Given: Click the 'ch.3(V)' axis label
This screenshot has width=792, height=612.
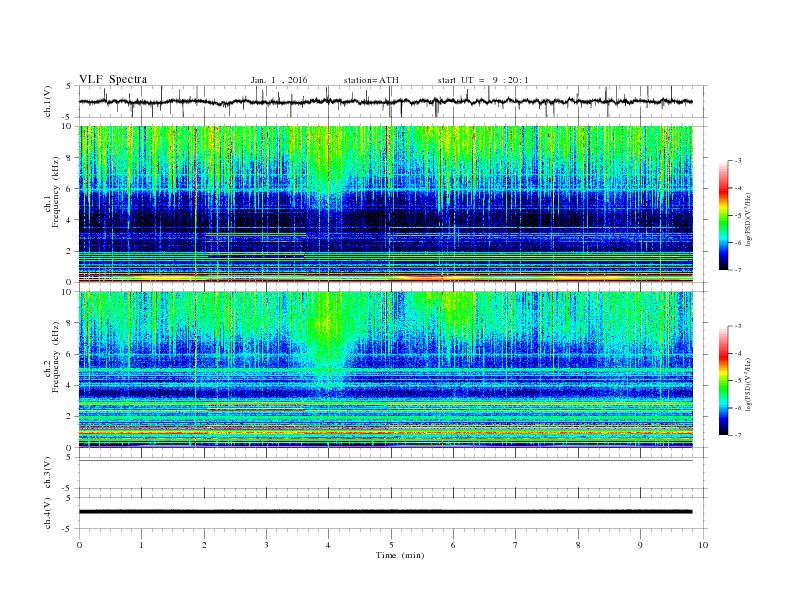Looking at the screenshot, I should [48, 473].
